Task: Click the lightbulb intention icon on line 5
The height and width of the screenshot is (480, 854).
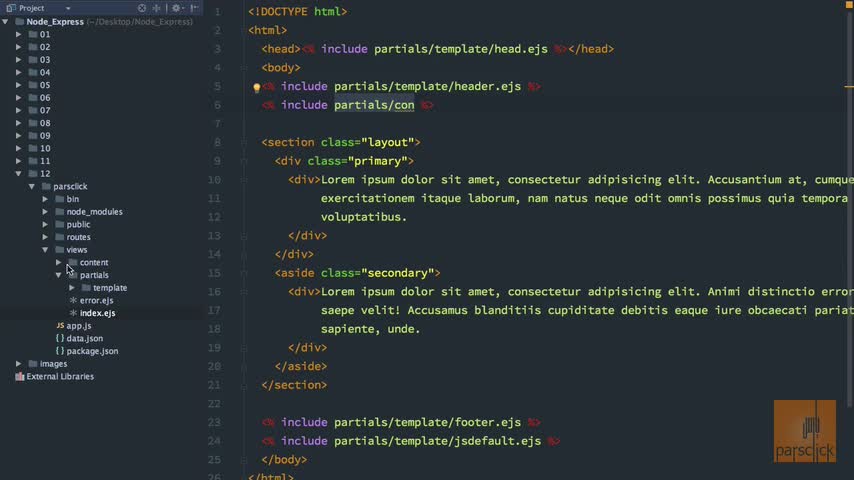Action: click(x=257, y=88)
